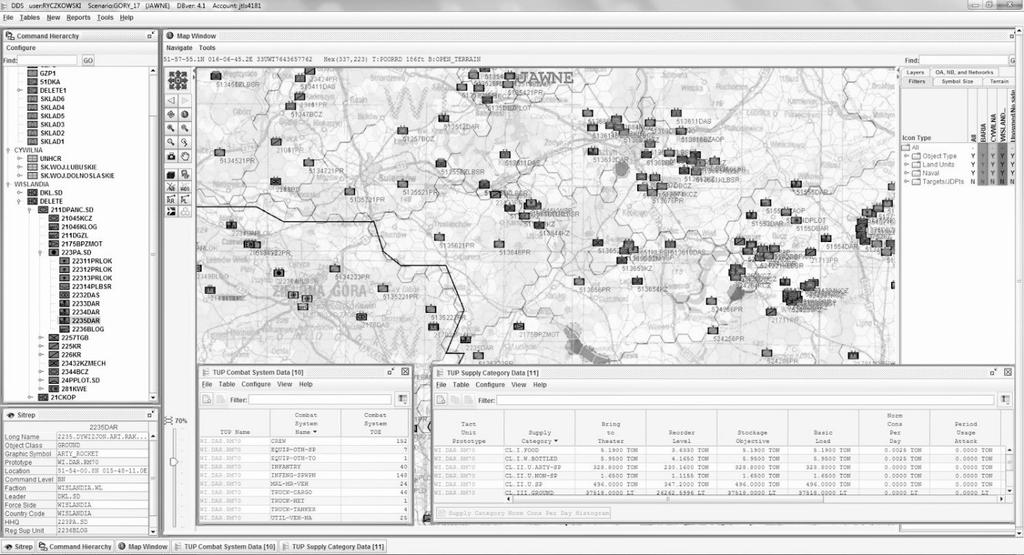Click Filter field in TUP Combat System Data
The width and height of the screenshot is (1024, 555).
(x=319, y=400)
